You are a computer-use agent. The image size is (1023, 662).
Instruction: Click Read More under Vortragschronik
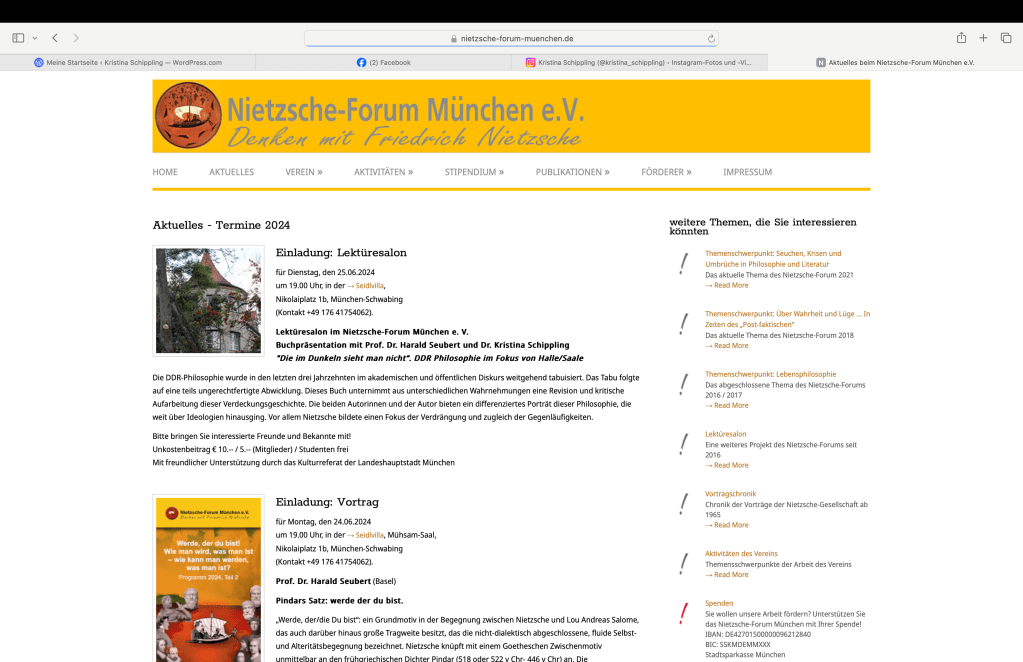[x=729, y=525]
